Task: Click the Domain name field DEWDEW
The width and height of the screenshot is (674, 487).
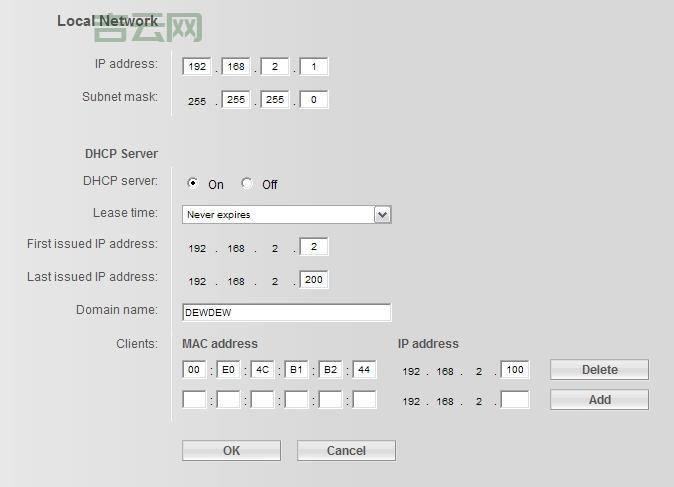Action: (x=286, y=312)
